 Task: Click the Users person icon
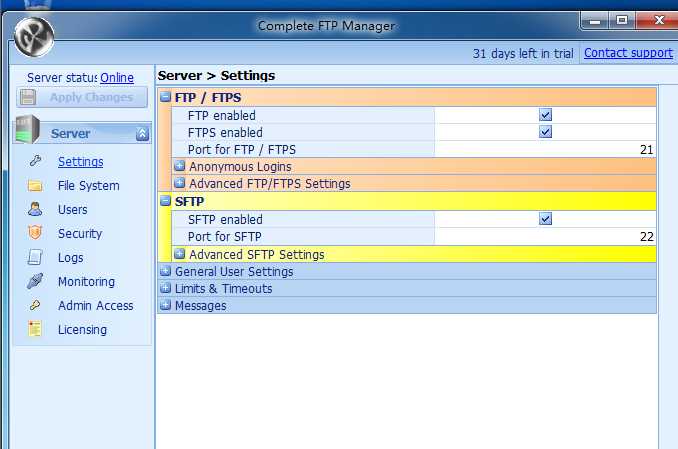(35, 209)
